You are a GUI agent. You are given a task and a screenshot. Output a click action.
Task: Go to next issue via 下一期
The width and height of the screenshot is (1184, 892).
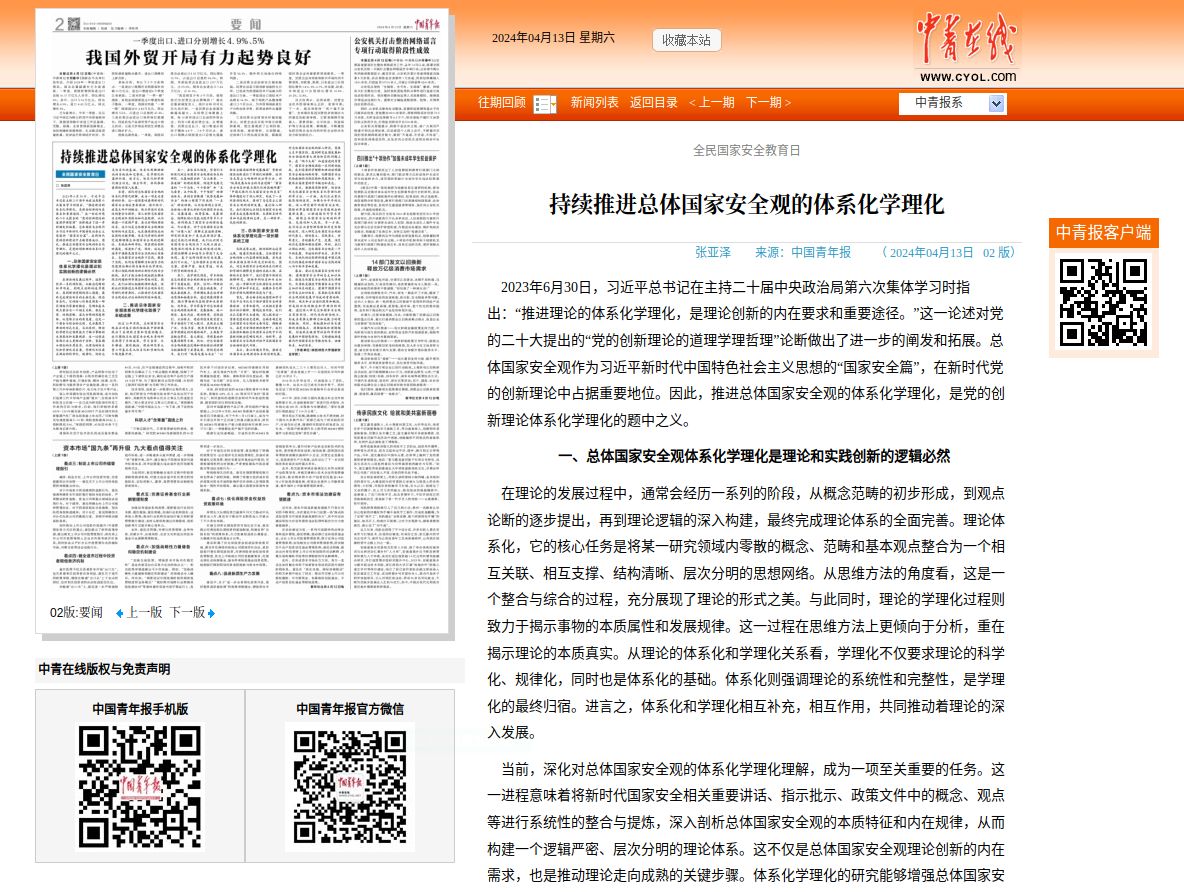coord(768,103)
